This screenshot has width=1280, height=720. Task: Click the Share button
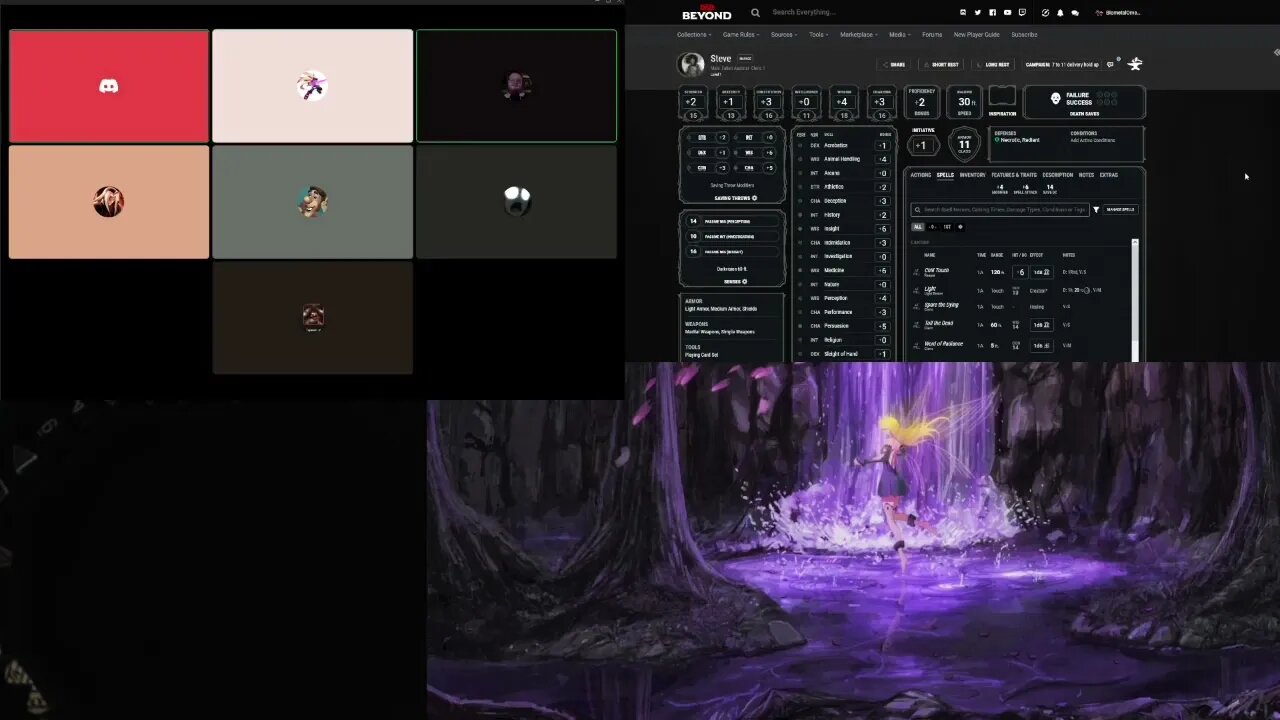click(x=895, y=64)
